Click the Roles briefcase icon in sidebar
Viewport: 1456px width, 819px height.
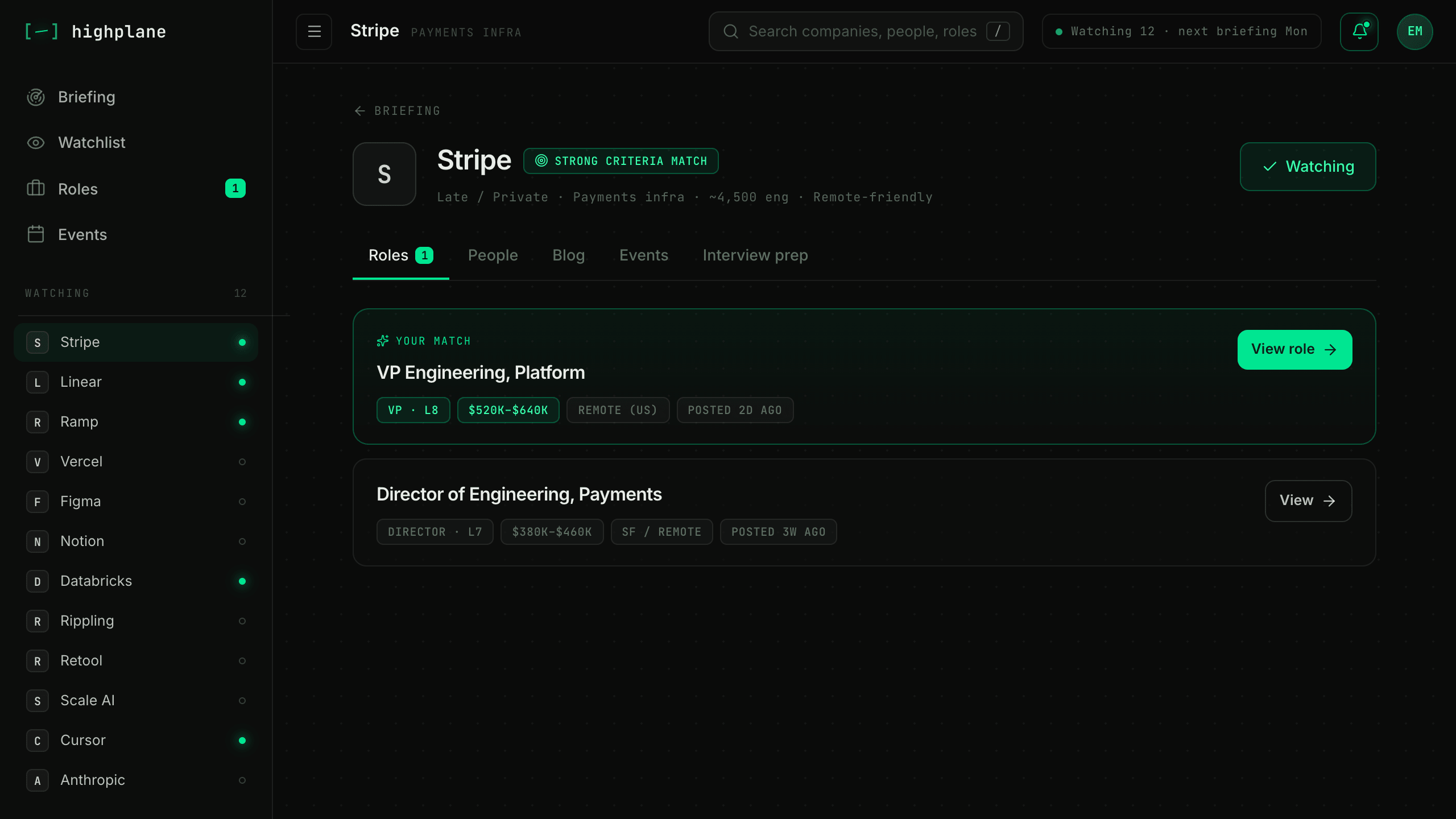36,188
